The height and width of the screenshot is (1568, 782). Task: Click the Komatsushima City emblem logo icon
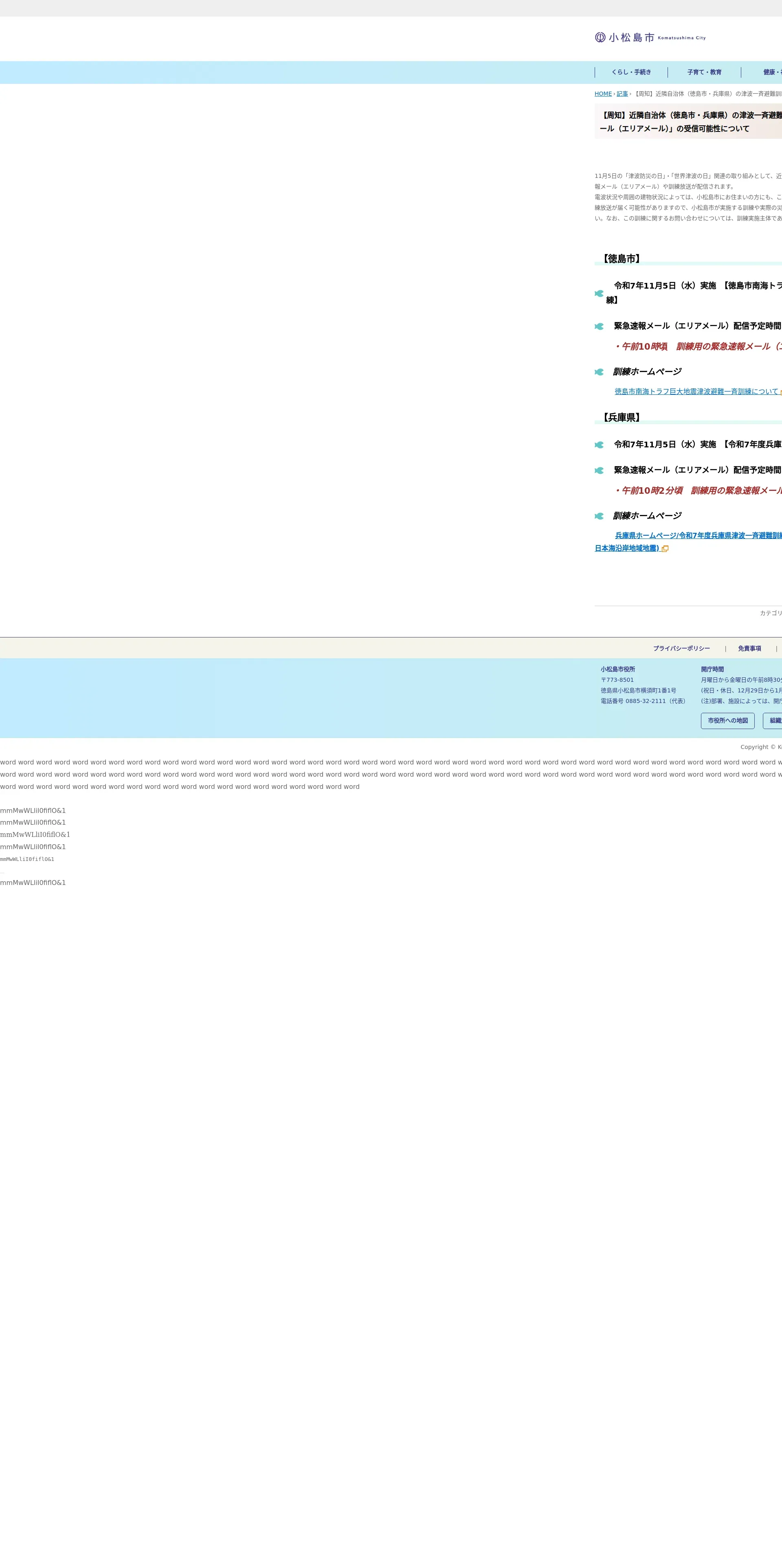click(x=600, y=37)
